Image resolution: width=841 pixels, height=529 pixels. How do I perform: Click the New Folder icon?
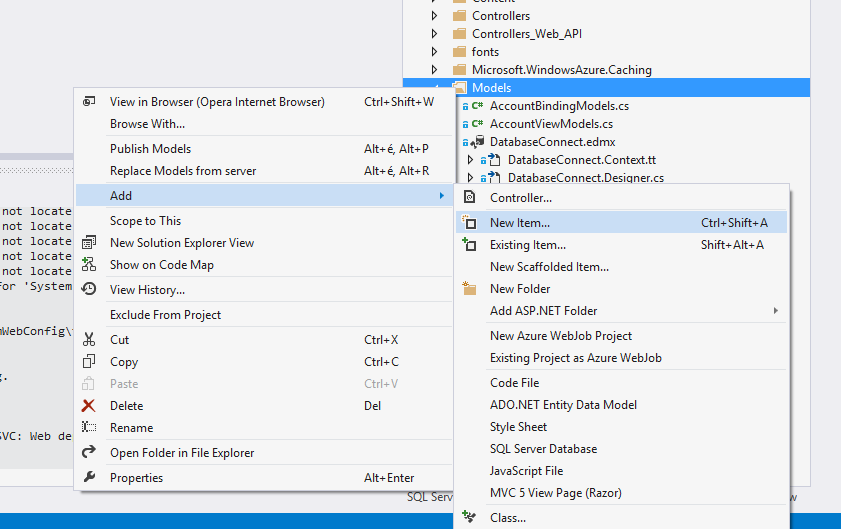[469, 289]
